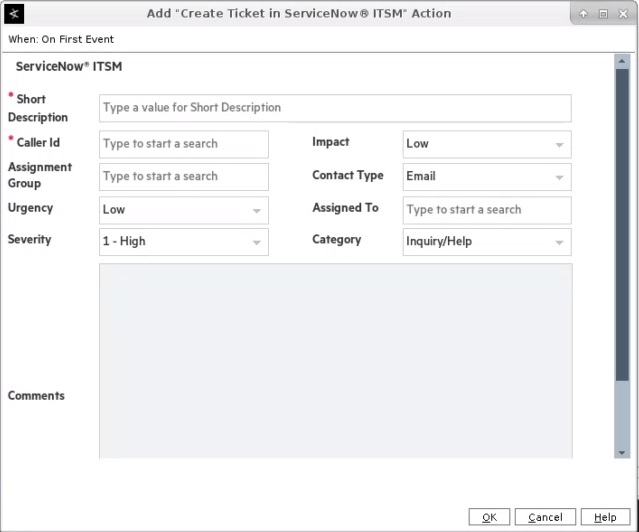The width and height of the screenshot is (639, 532).
Task: Click the Assignment Group search field
Action: (x=184, y=177)
